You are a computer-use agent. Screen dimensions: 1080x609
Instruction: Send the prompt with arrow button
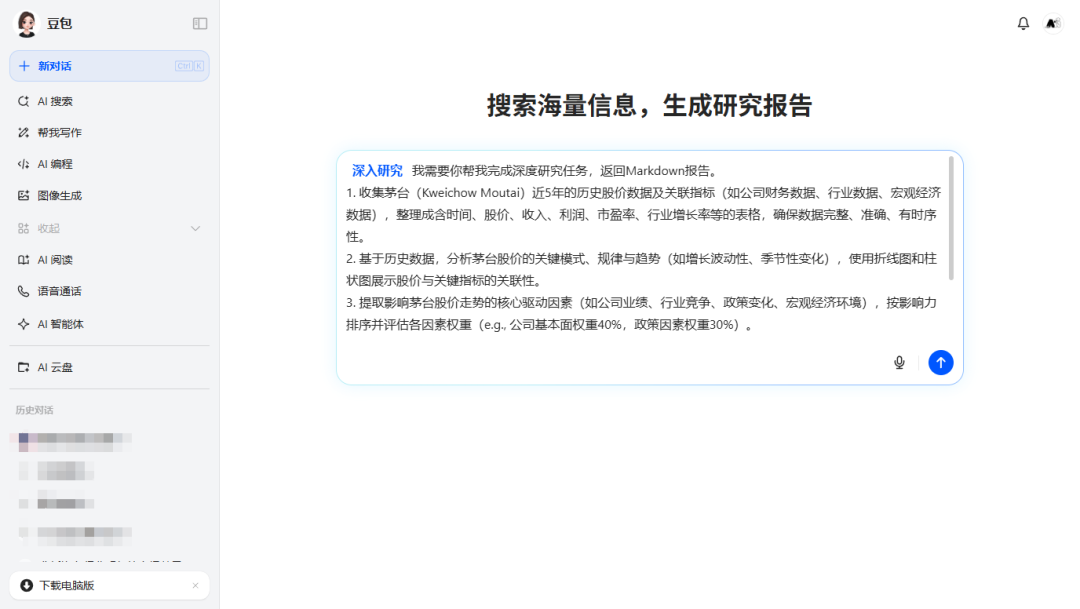941,362
